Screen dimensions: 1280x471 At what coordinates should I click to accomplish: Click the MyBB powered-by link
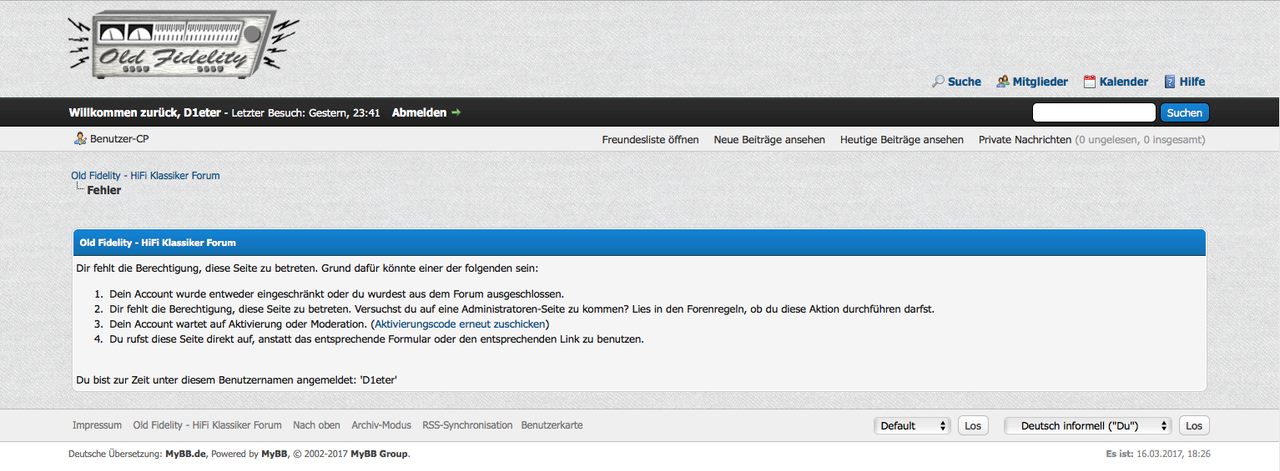(275, 454)
